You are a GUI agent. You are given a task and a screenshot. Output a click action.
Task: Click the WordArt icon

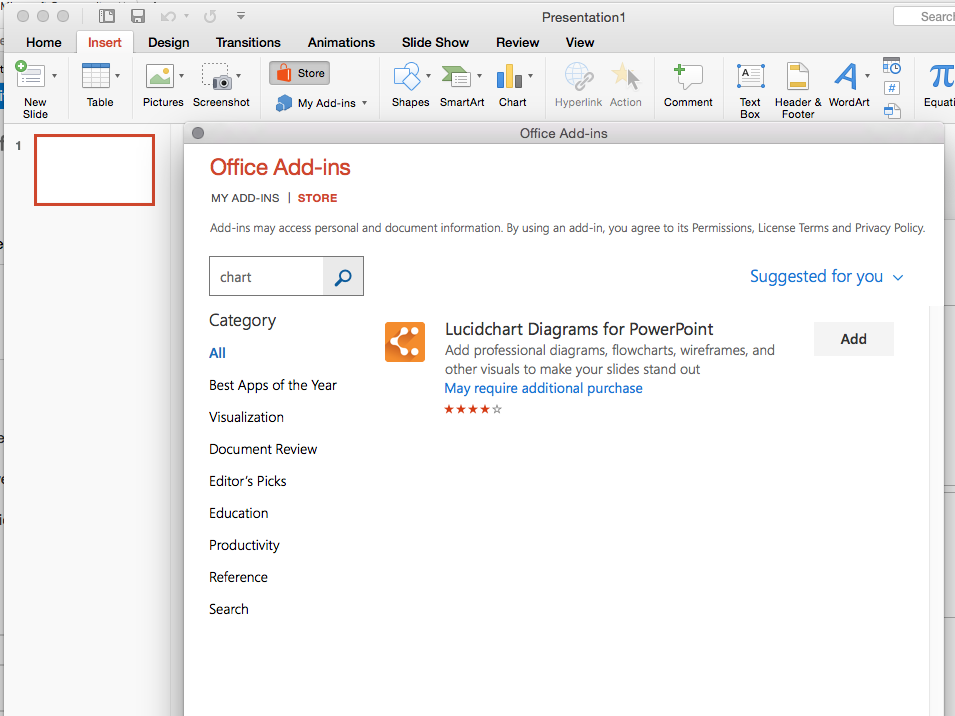click(846, 76)
